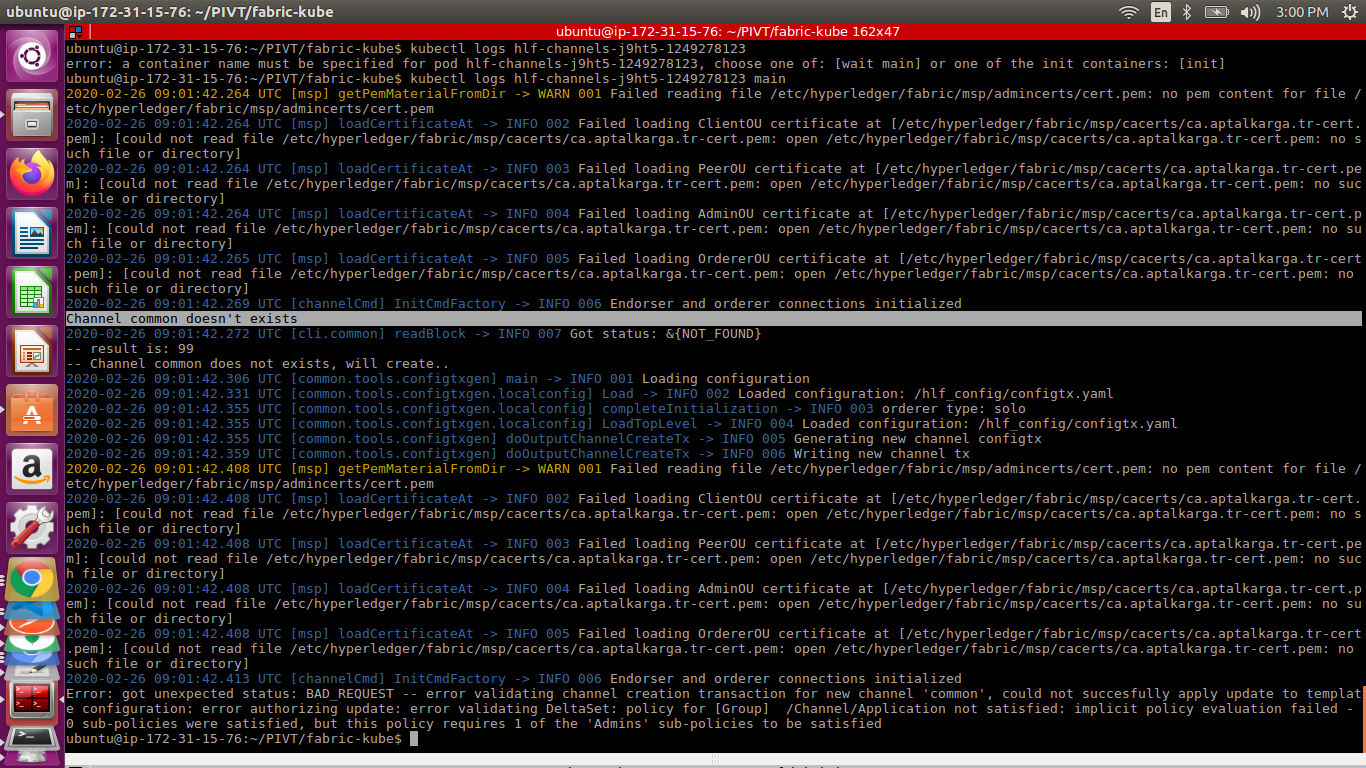Click INFO 002 "Loaded configuration: /hlf_config/configtx.yaml" line
The width and height of the screenshot is (1366, 768).
coord(590,393)
